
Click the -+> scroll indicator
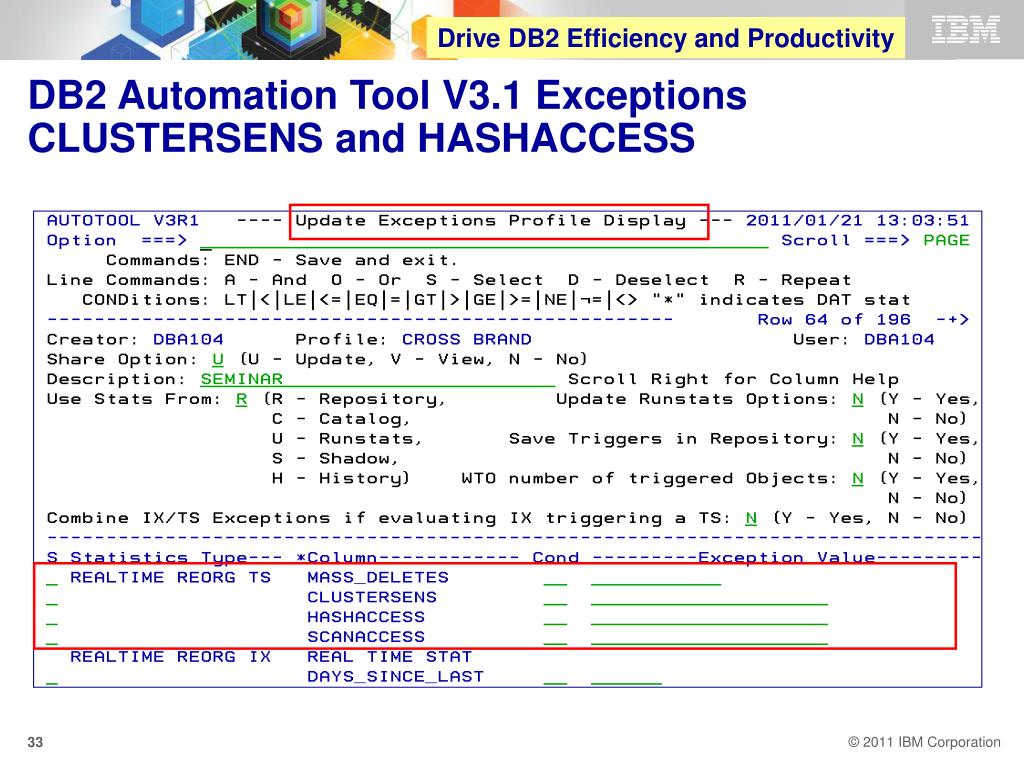[953, 320]
